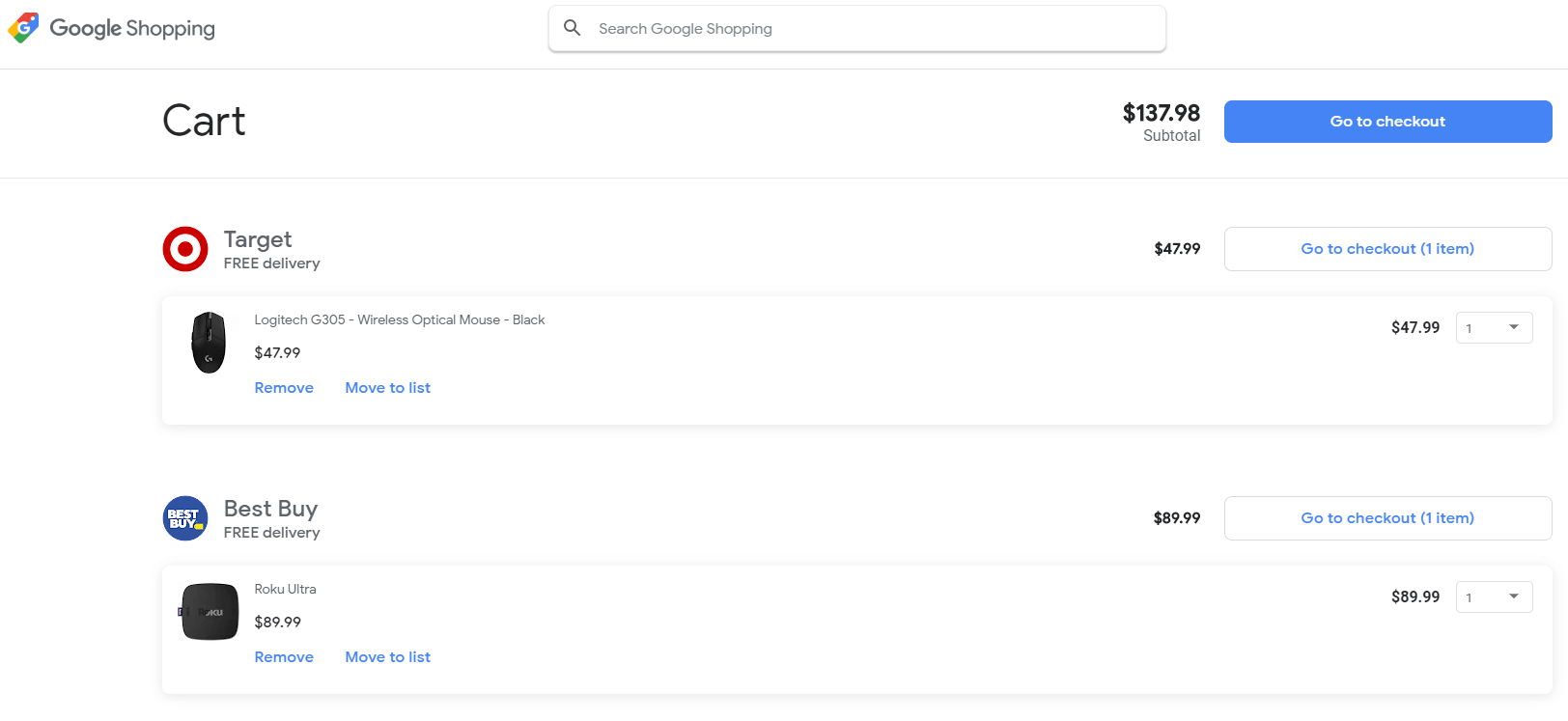Image resolution: width=1568 pixels, height=721 pixels.
Task: Click the Best Buy store logo
Action: click(185, 518)
